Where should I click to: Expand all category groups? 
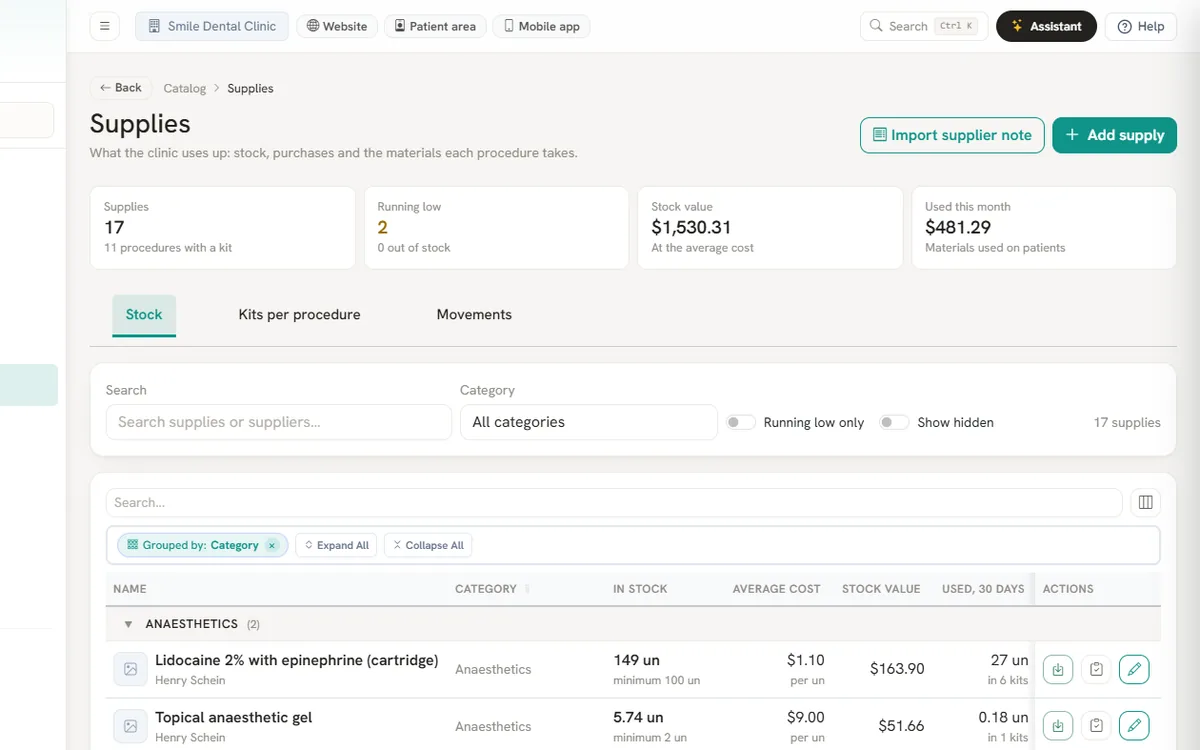[x=336, y=545]
